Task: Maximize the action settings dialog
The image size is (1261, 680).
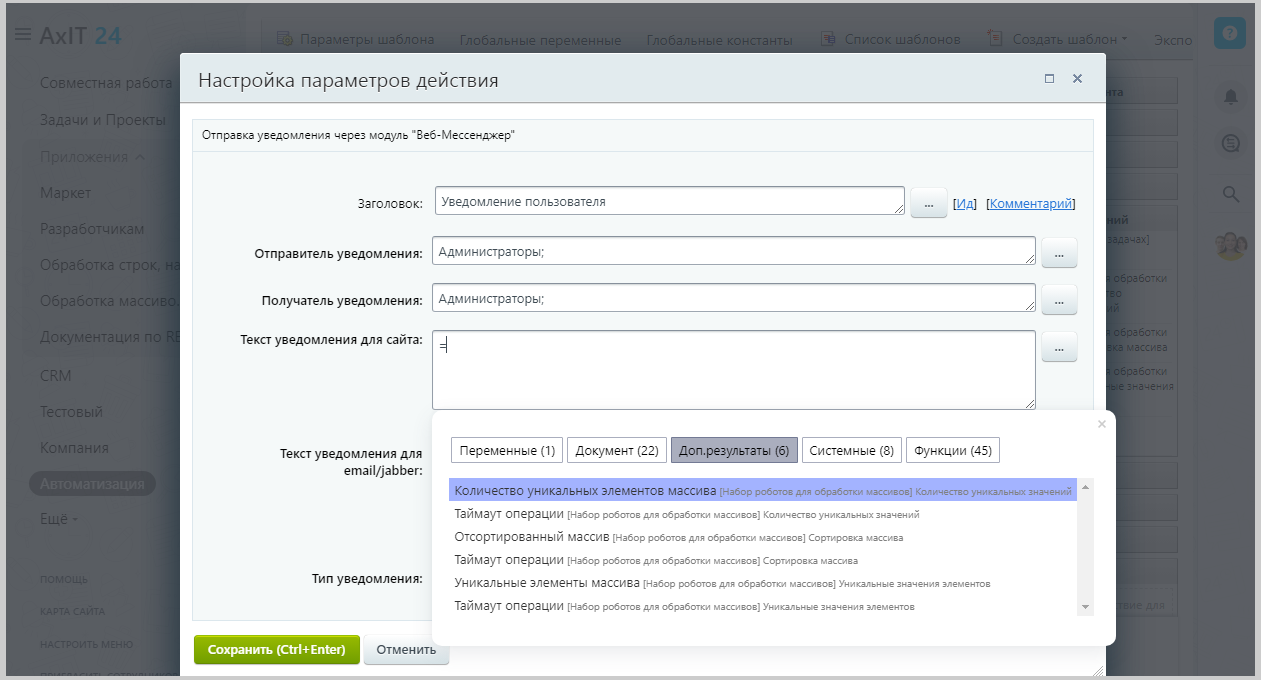Action: tap(1049, 79)
